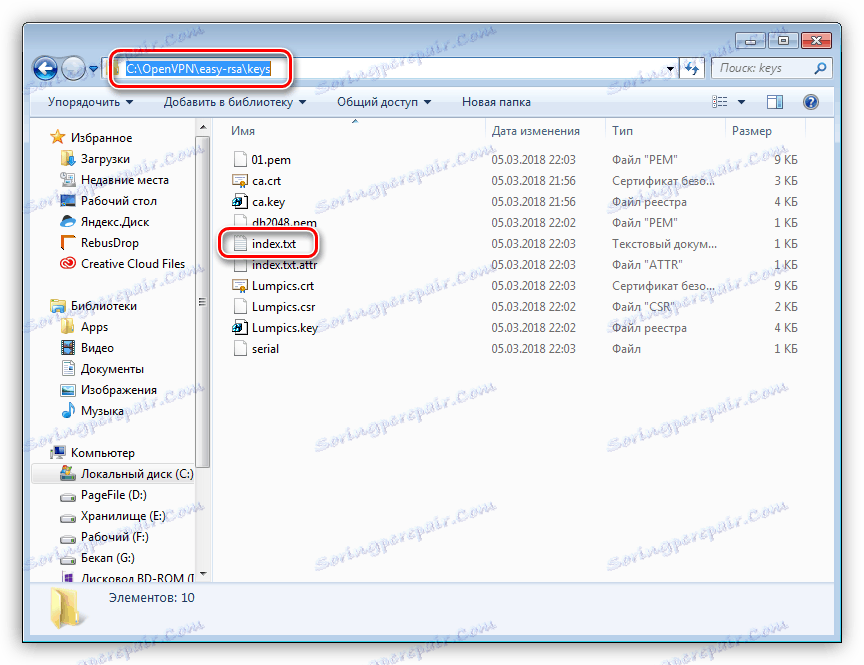Select the index.txt file
The image size is (864, 665).
tap(273, 243)
